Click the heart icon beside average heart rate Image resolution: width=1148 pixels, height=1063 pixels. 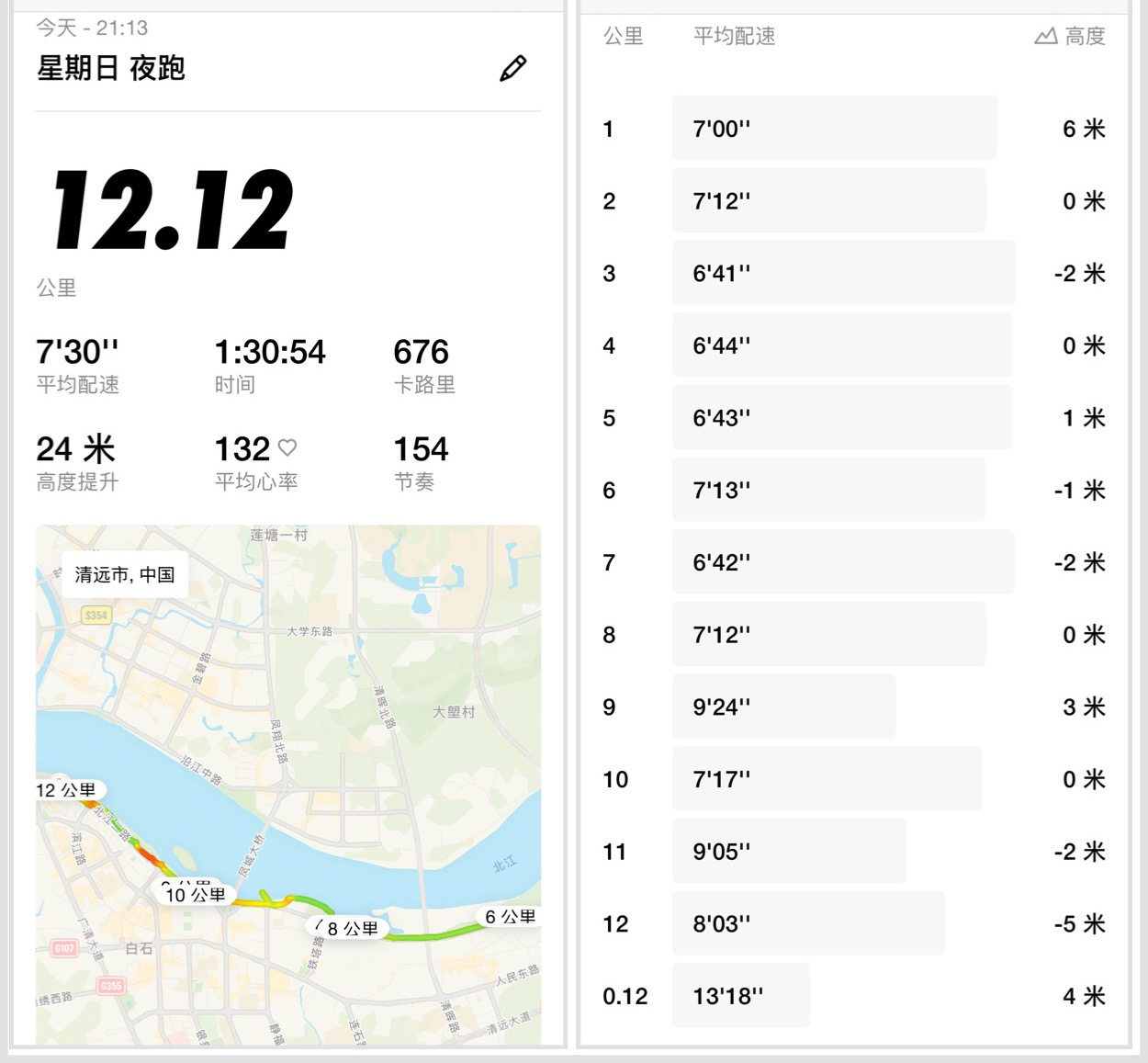[x=287, y=447]
